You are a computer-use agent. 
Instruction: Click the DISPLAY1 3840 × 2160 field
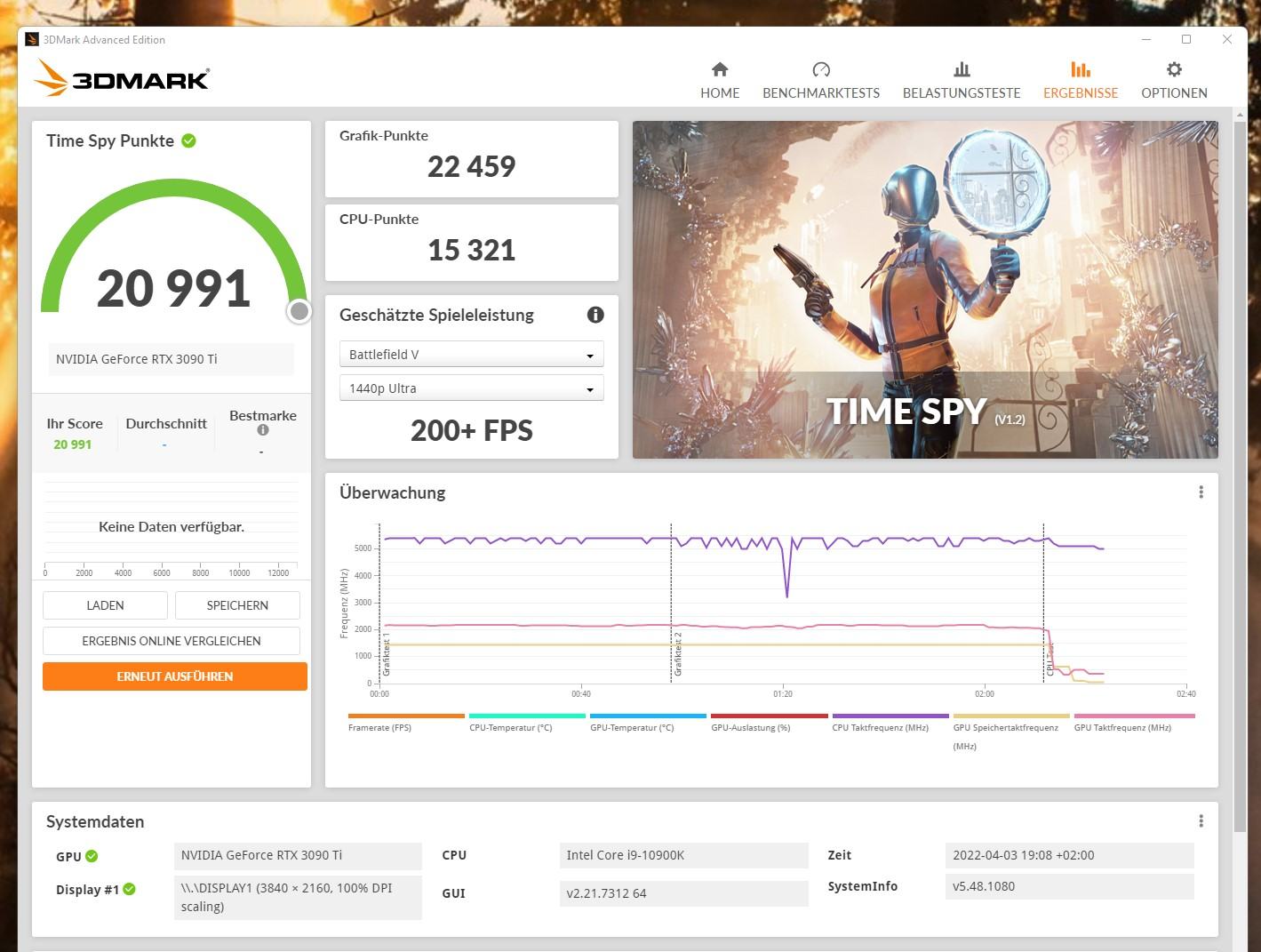[298, 897]
